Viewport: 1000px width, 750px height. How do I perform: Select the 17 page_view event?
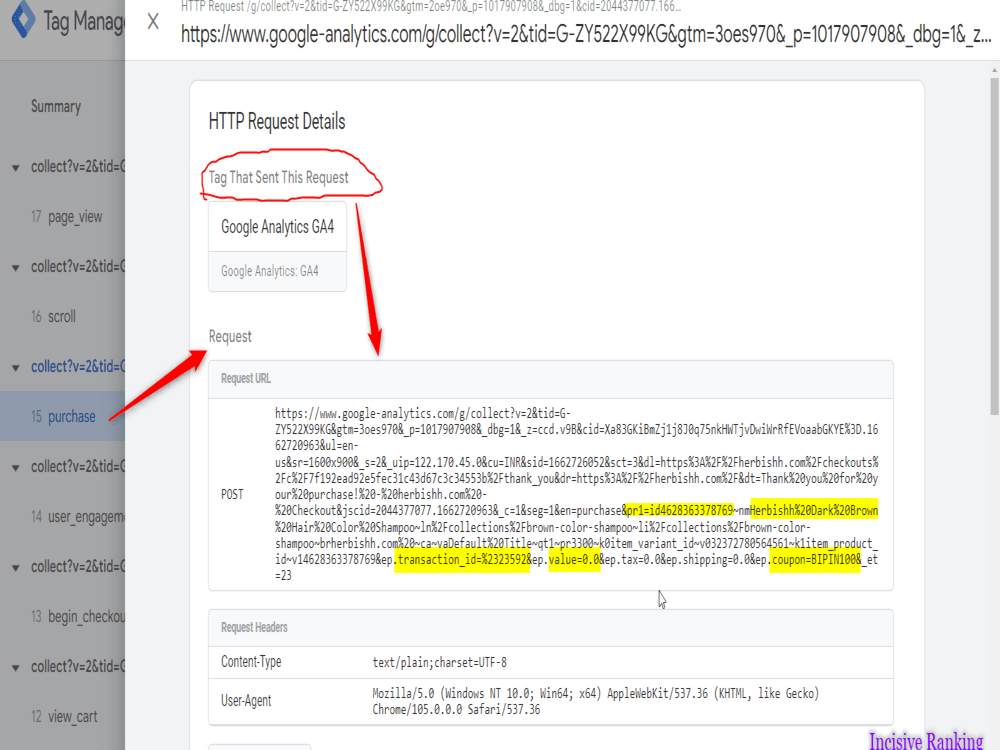pos(66,217)
